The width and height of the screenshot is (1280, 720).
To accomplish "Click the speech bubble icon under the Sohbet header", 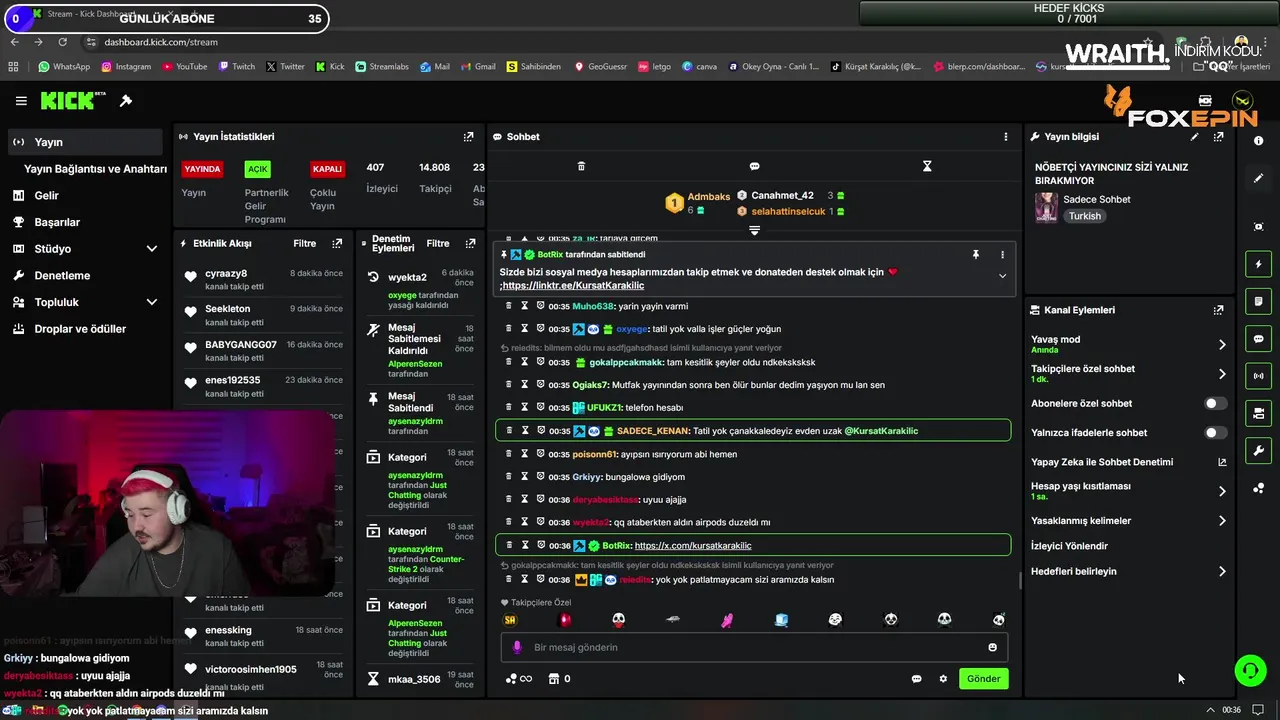I will click(754, 166).
